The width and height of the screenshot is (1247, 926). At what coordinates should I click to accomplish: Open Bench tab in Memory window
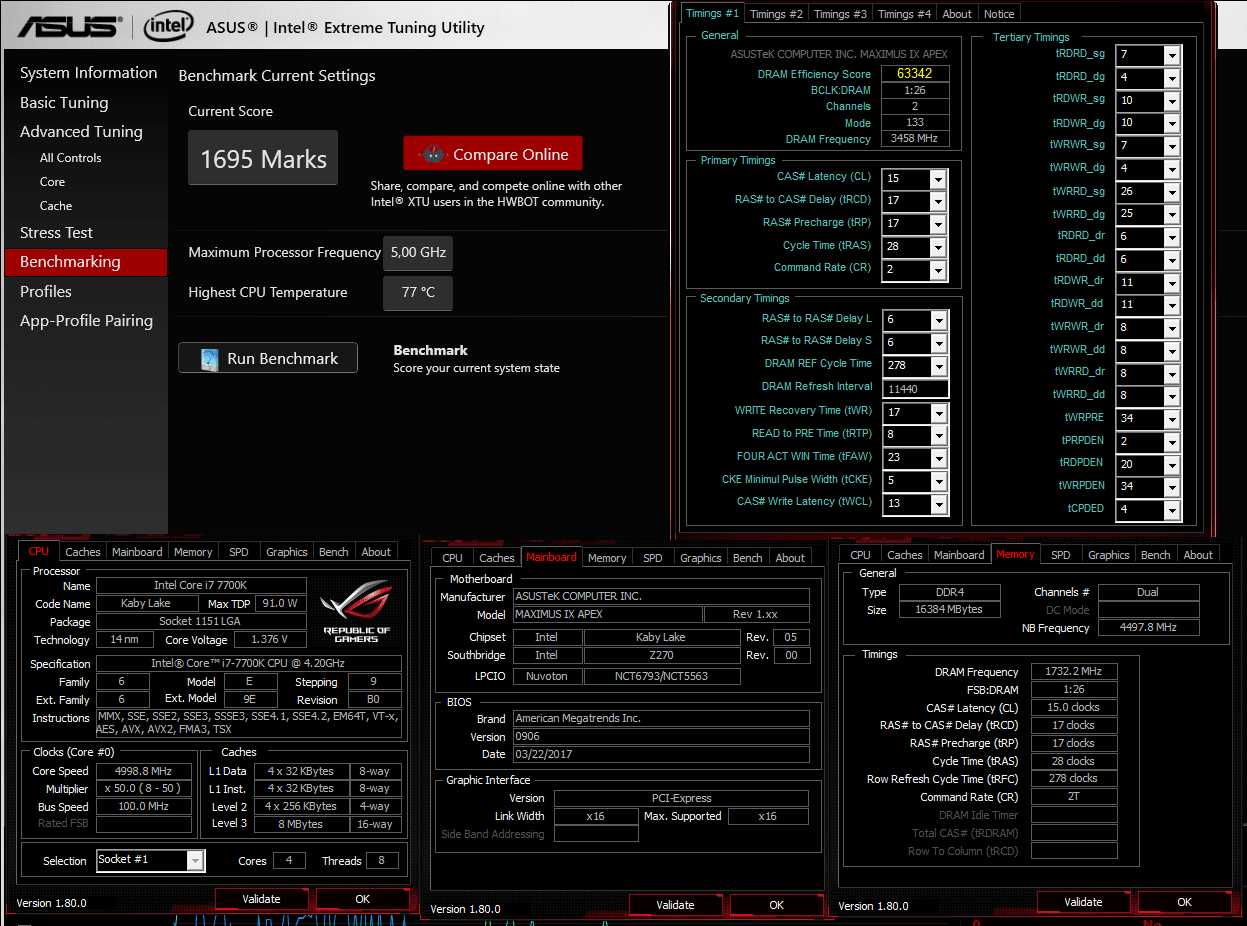[x=1155, y=555]
